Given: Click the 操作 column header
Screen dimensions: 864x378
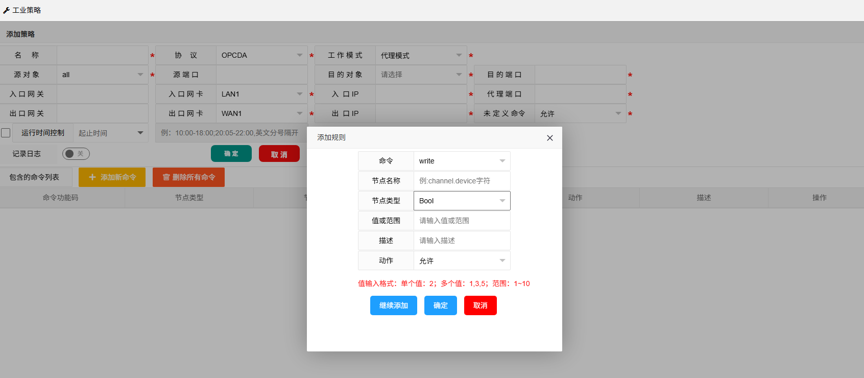Looking at the screenshot, I should click(x=819, y=198).
